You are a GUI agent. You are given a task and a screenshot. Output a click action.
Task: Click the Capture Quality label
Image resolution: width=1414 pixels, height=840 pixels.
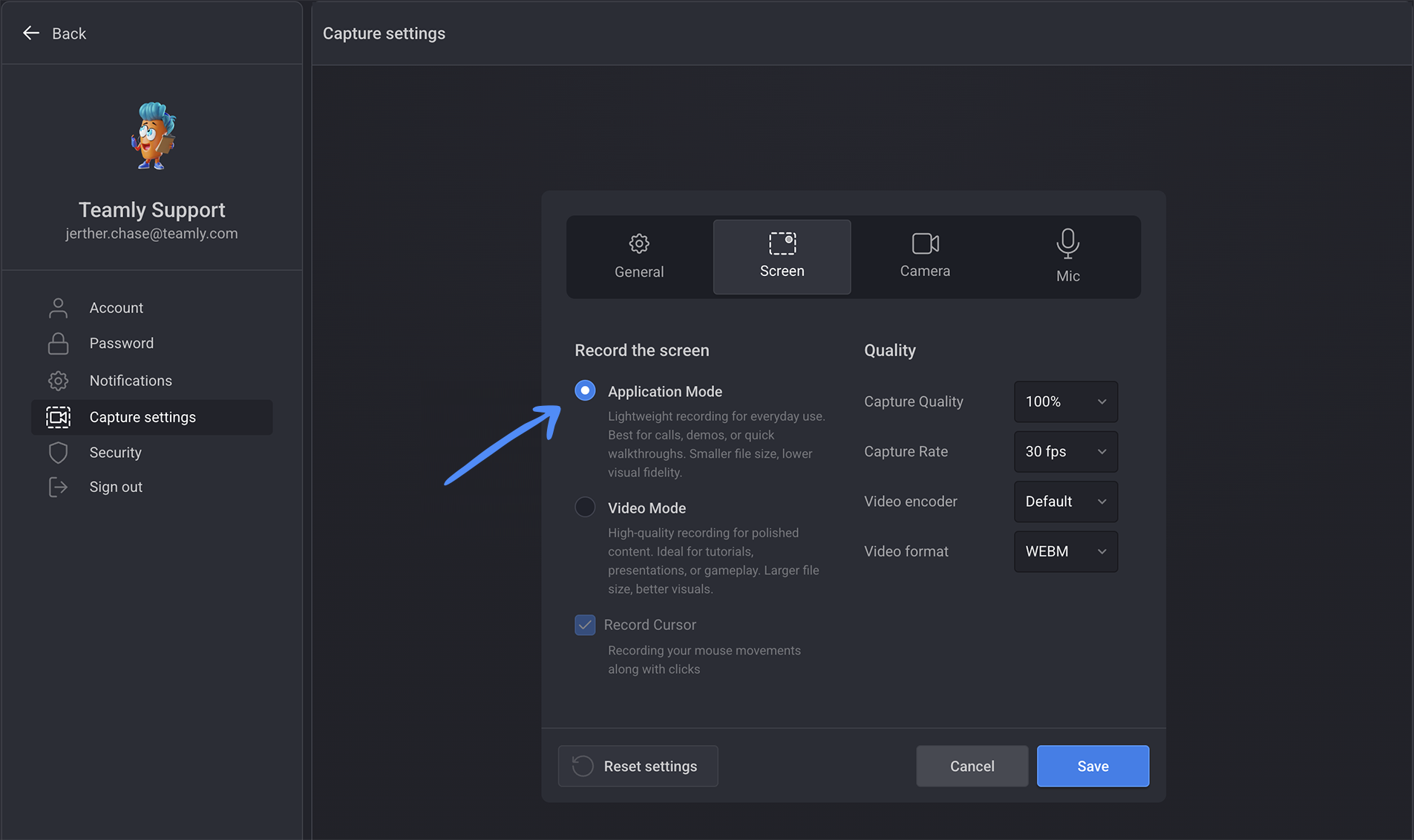914,401
